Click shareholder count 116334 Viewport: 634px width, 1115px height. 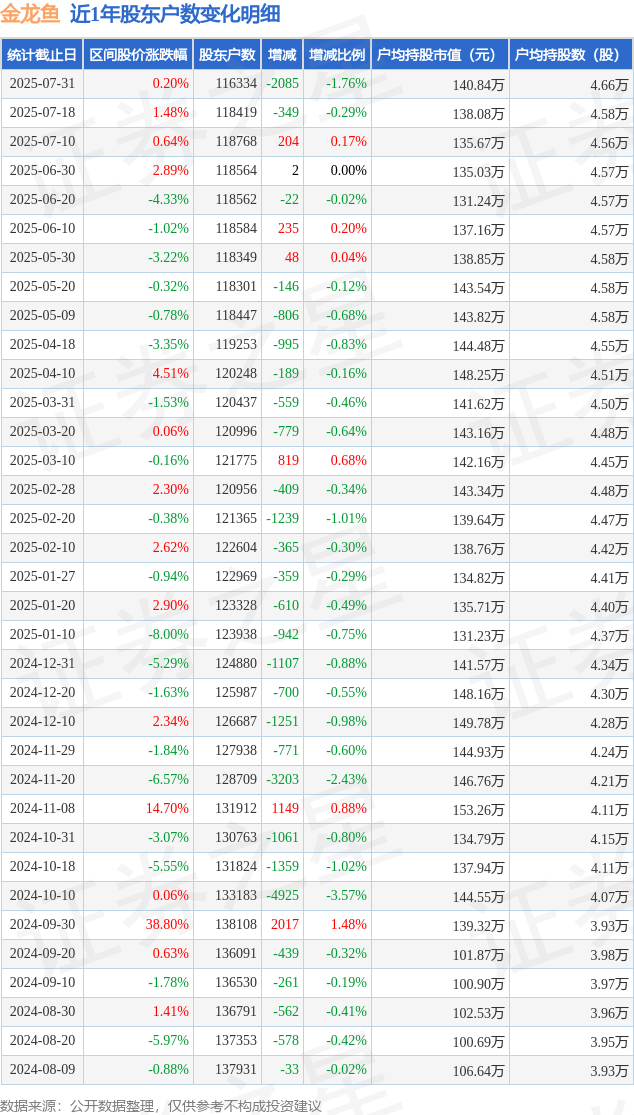[x=235, y=83]
